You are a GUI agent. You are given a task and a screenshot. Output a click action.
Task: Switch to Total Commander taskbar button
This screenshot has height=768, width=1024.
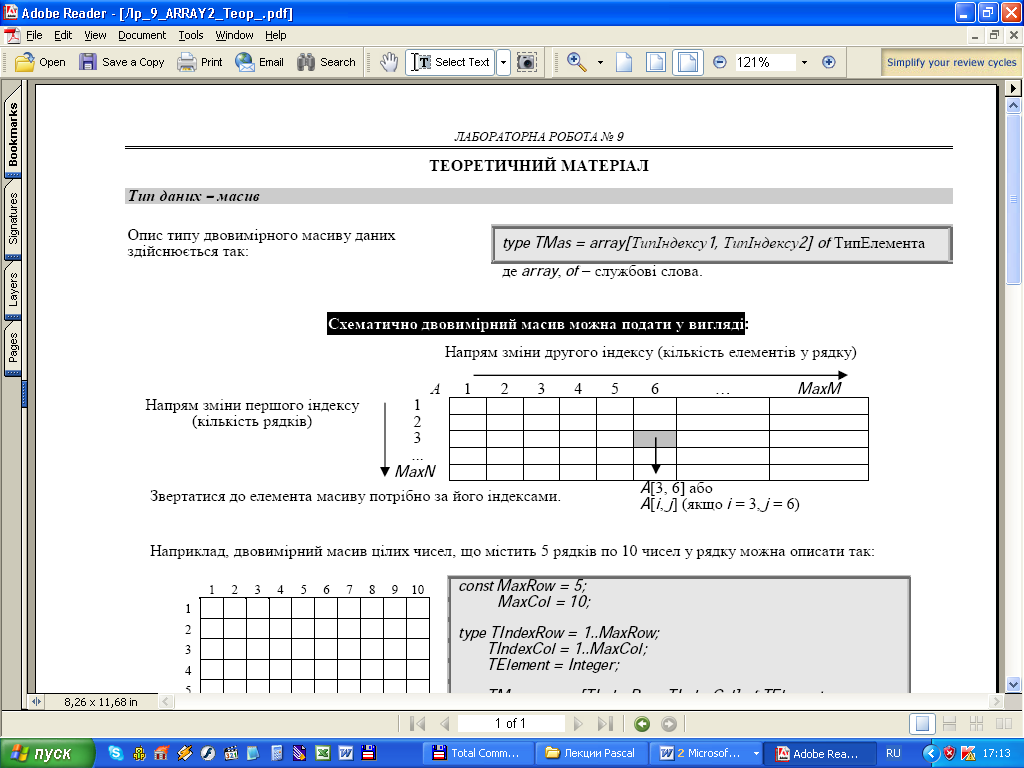(x=477, y=754)
